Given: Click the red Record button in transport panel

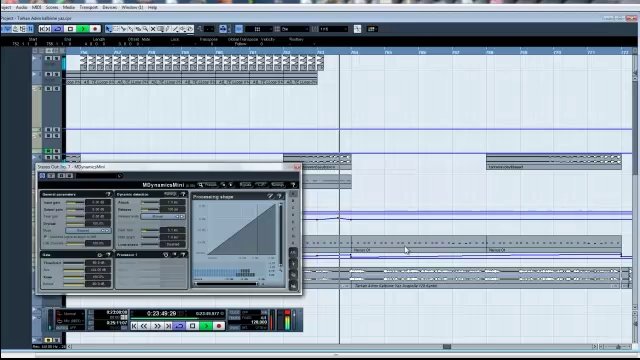Looking at the screenshot, I should click(x=219, y=326).
